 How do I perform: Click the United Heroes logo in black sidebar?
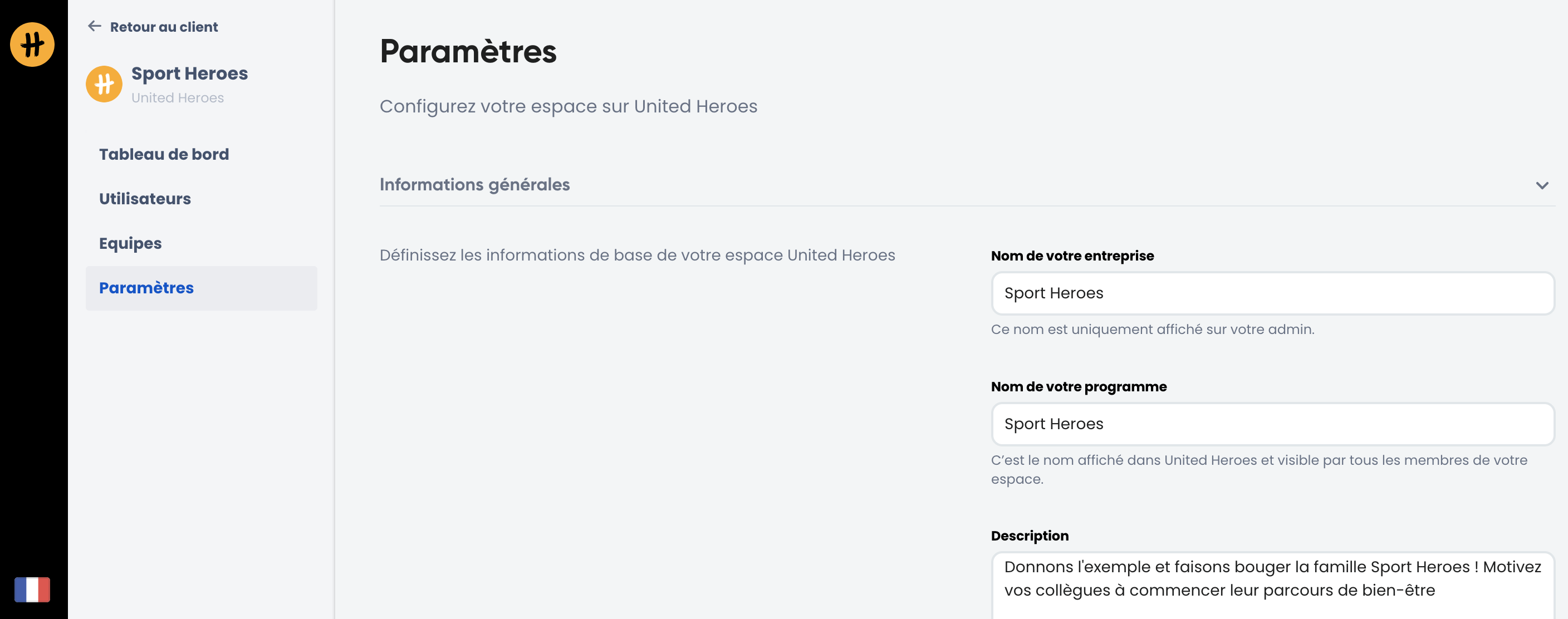pyautogui.click(x=32, y=45)
